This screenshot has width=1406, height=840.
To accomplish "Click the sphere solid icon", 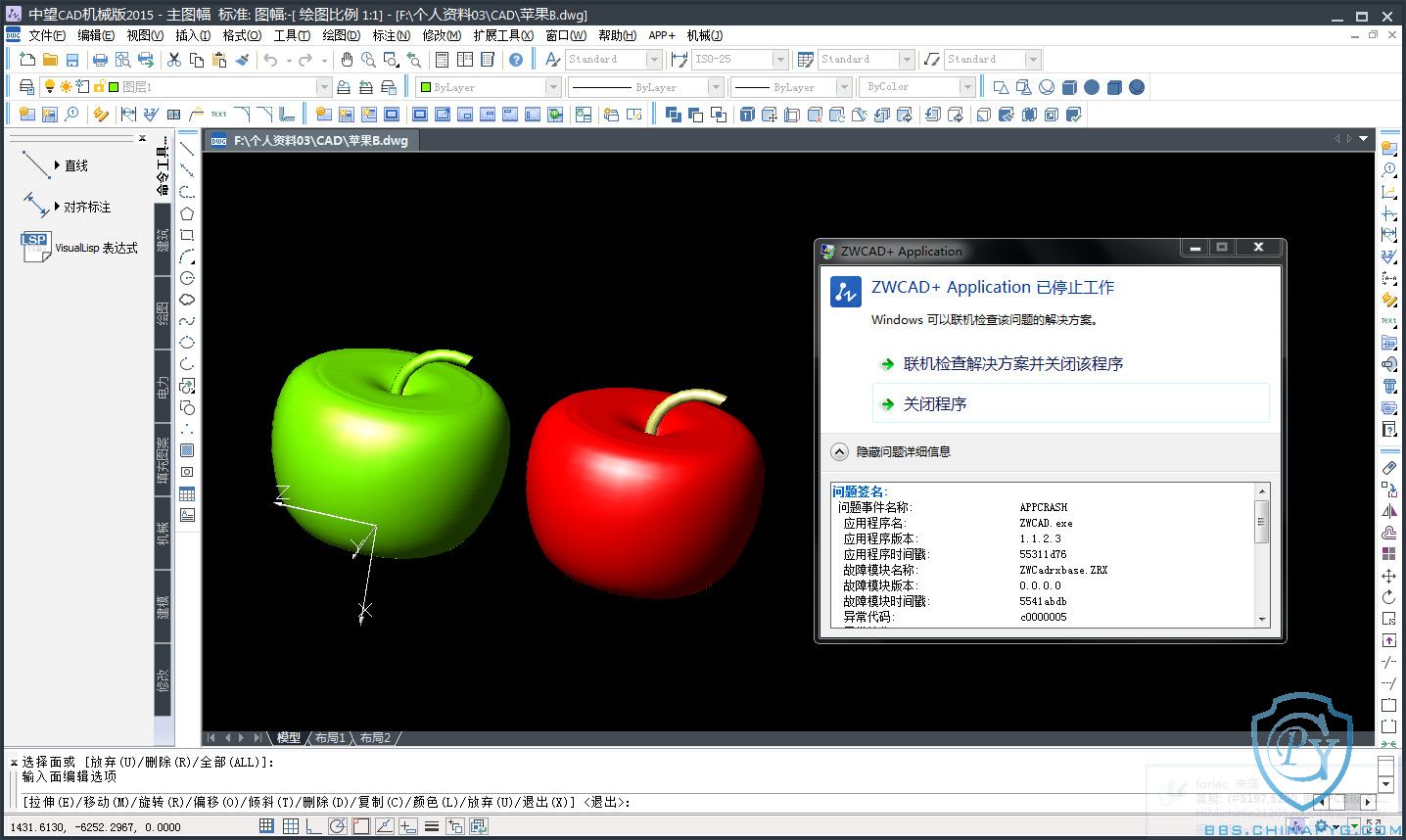I will pos(1092,87).
